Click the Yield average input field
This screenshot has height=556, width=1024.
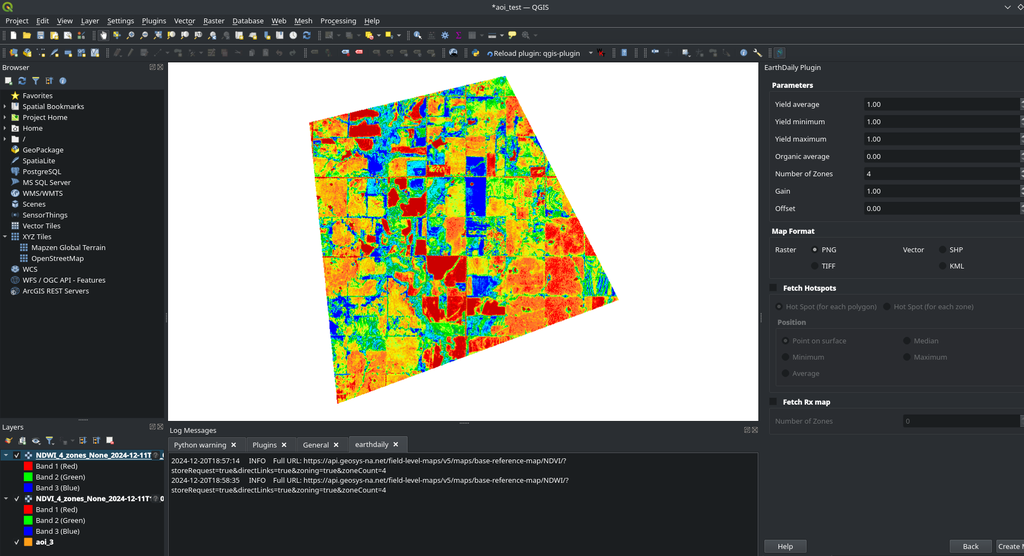(x=941, y=105)
